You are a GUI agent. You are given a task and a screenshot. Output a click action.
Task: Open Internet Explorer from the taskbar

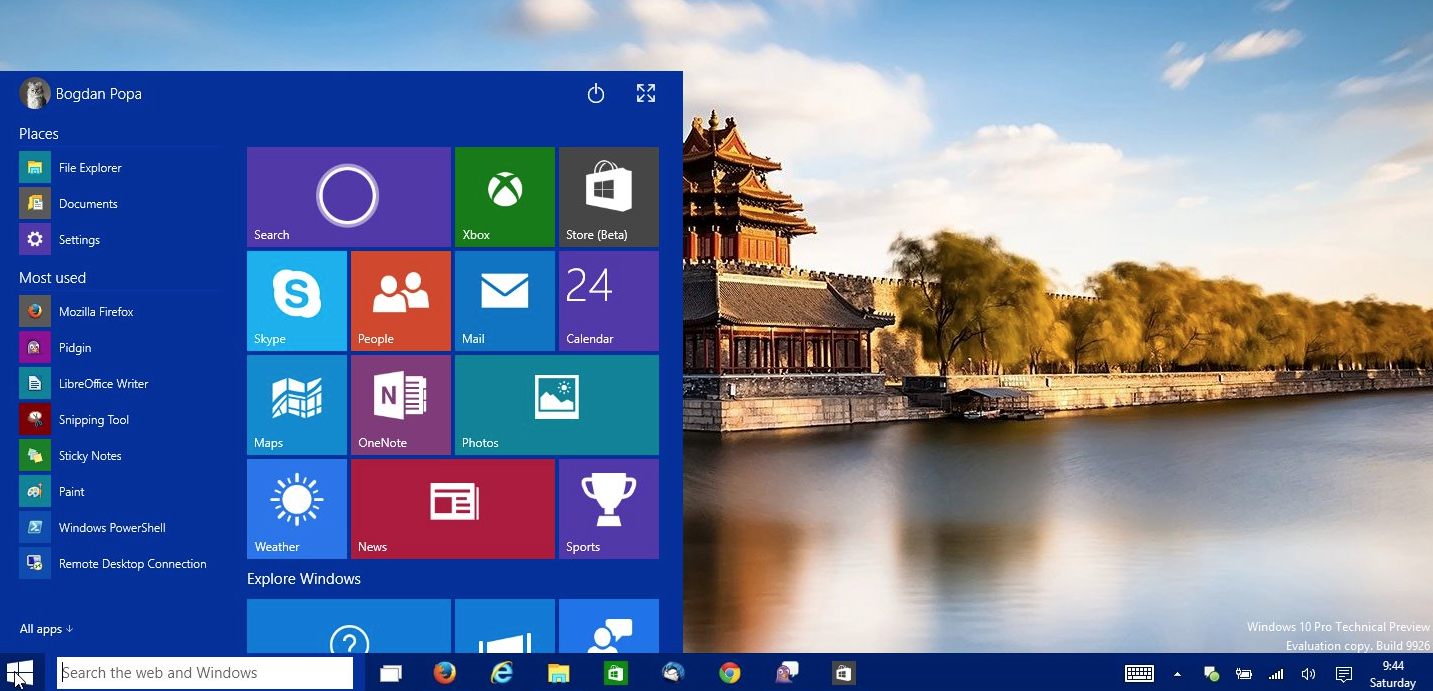tap(502, 673)
